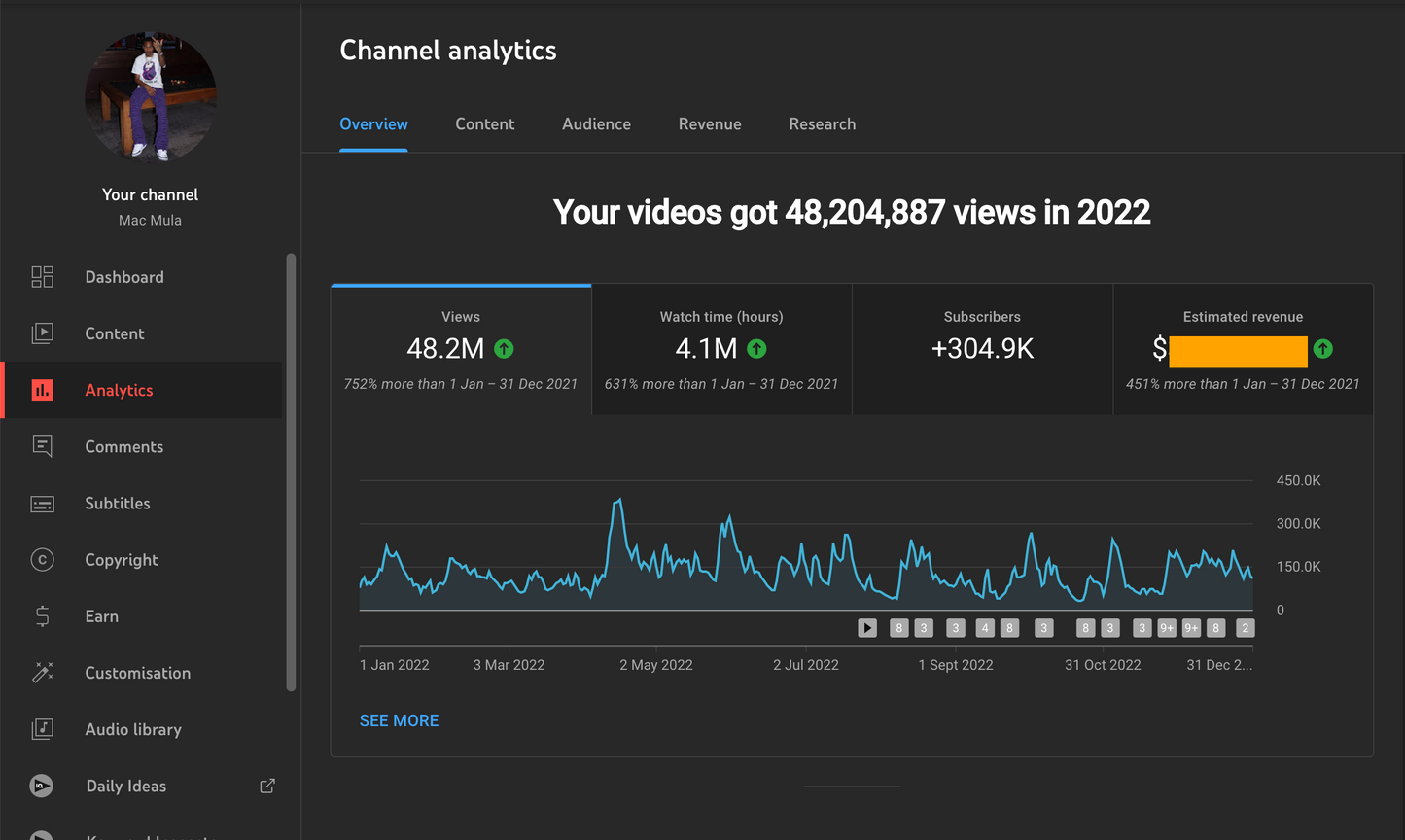1405x840 pixels.
Task: Open the Dashboard sidebar icon
Action: tap(42, 277)
